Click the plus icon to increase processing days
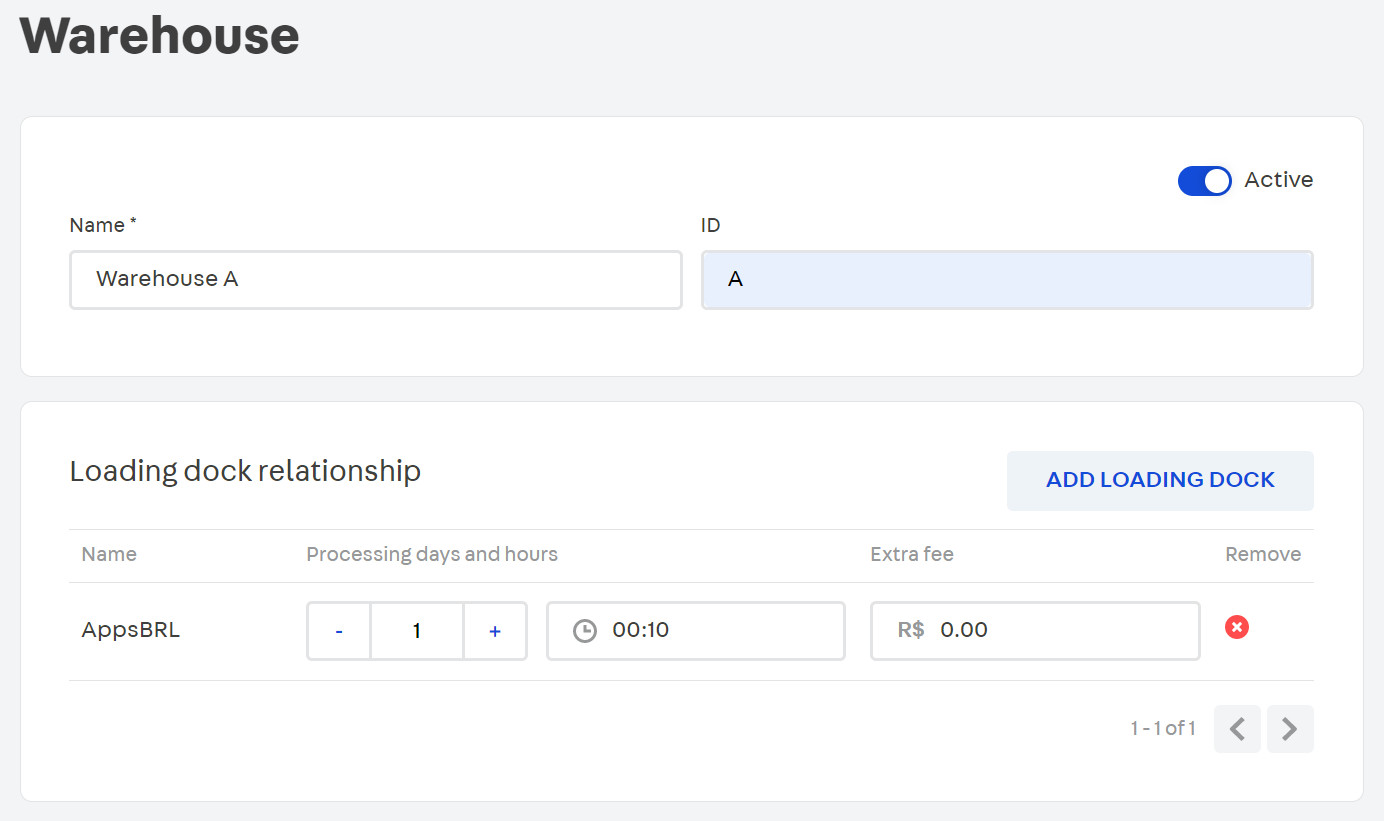This screenshot has height=821, width=1384. tap(495, 630)
